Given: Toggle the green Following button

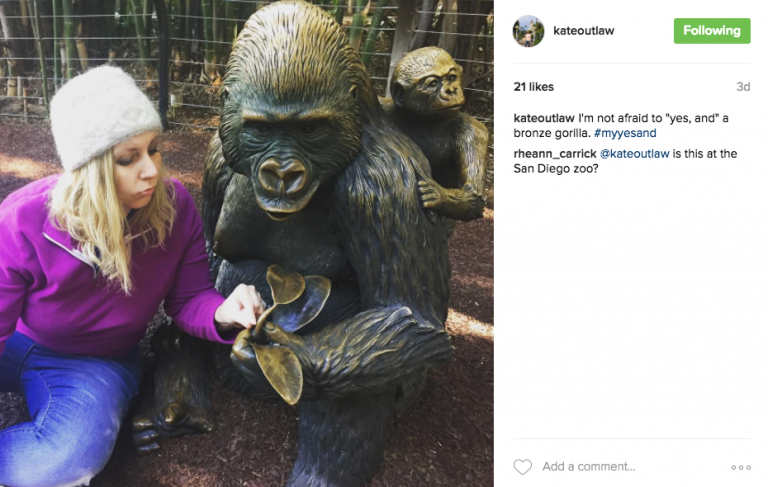Looking at the screenshot, I should [x=712, y=31].
